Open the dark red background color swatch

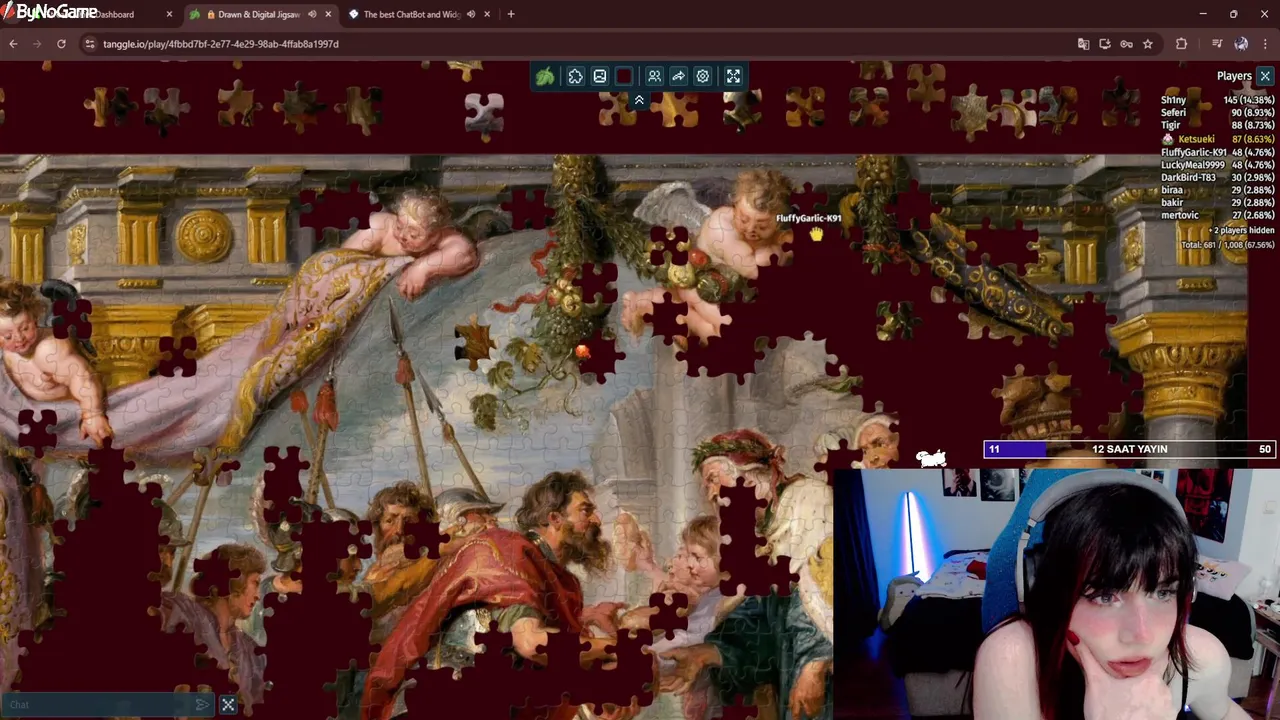click(624, 76)
